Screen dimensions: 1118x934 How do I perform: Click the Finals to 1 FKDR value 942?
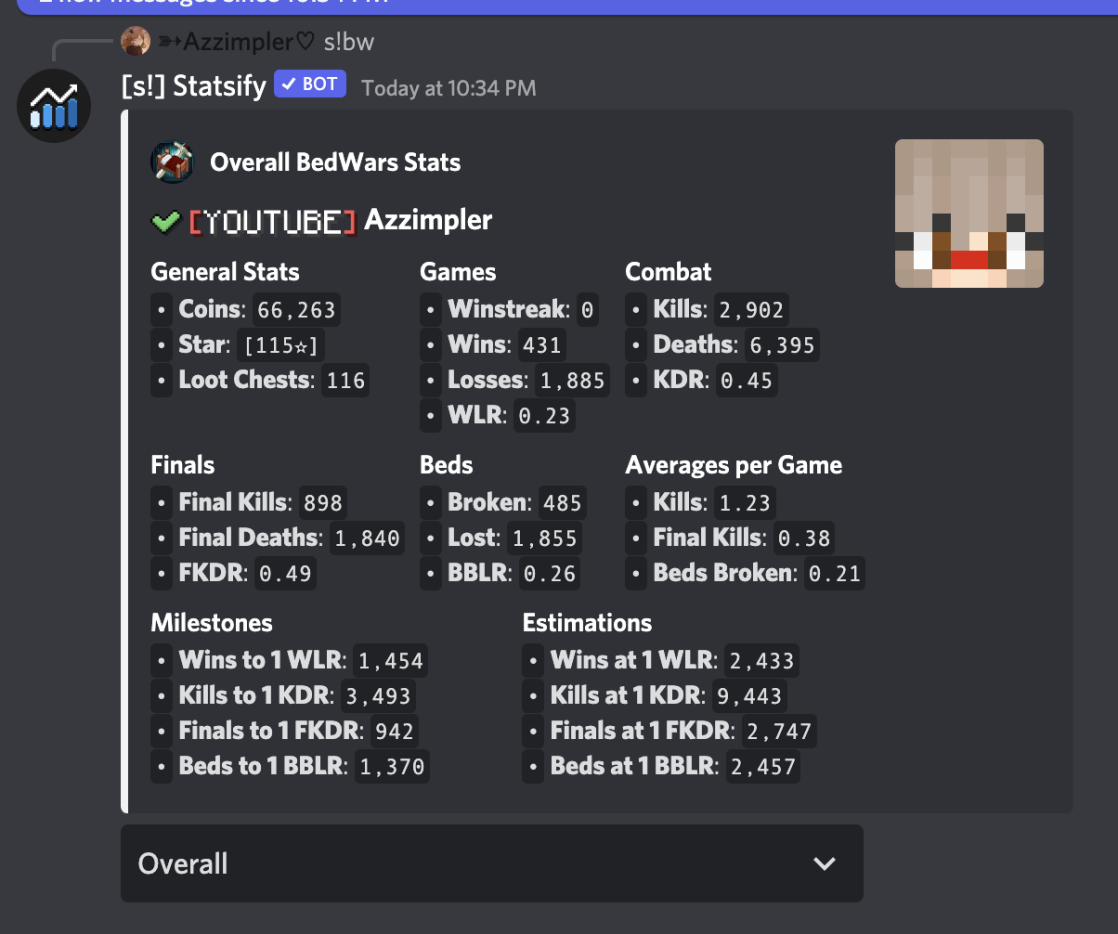tap(394, 732)
